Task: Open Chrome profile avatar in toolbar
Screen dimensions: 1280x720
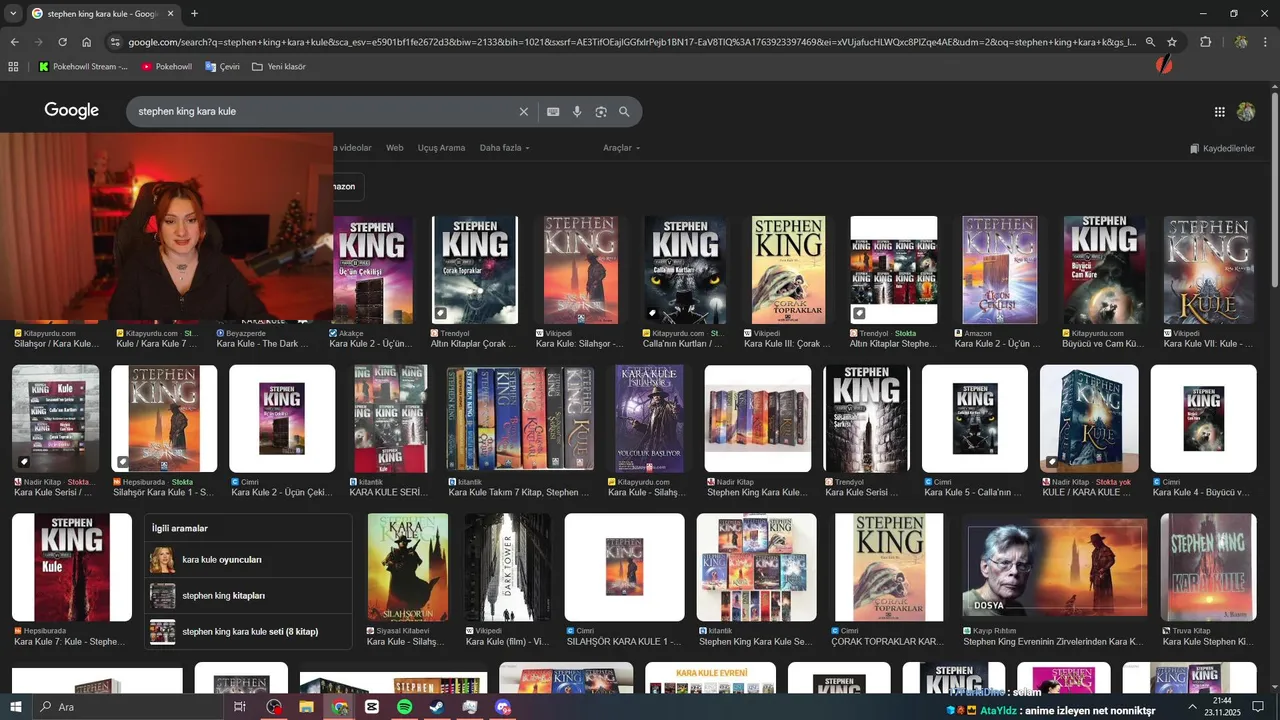Action: pyautogui.click(x=1241, y=42)
